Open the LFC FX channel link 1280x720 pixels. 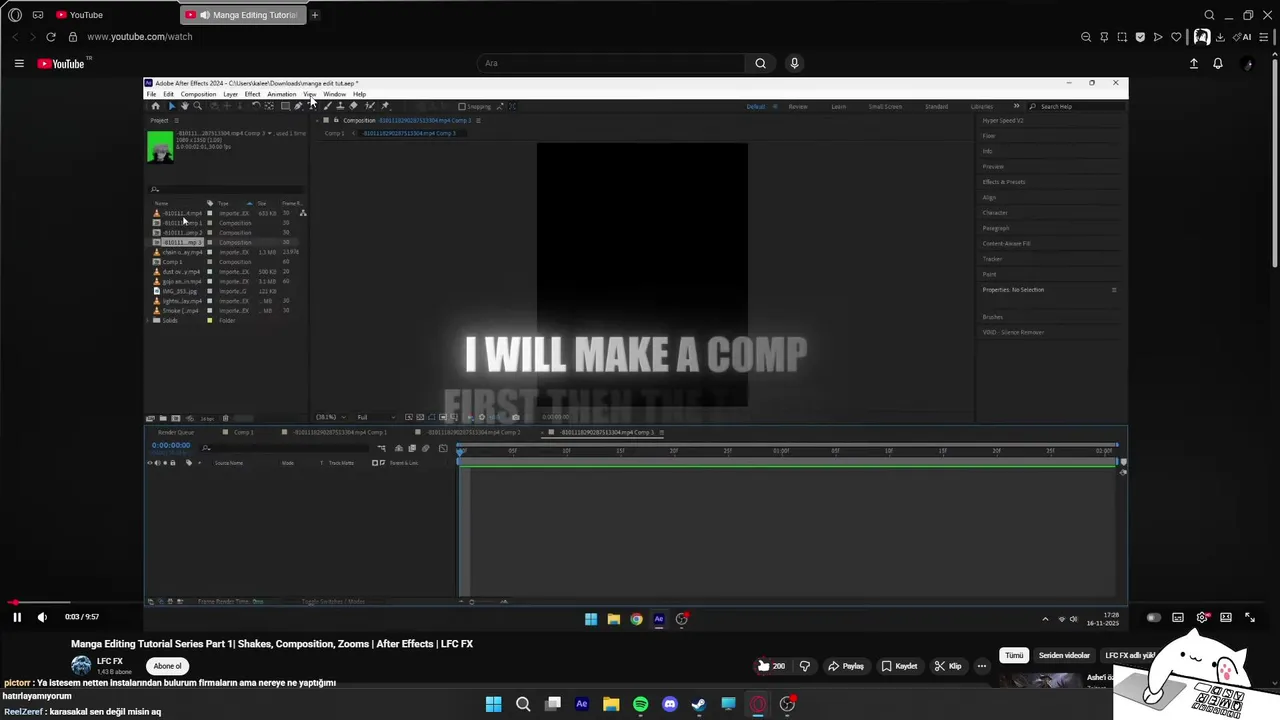pos(110,661)
